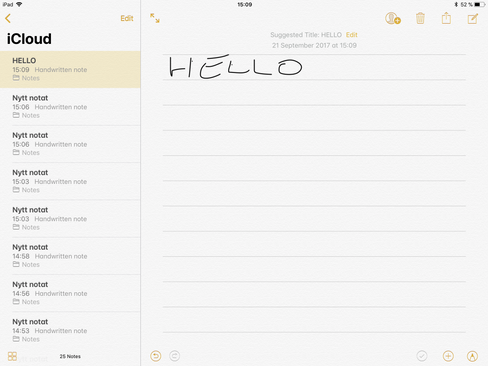Tap the note date 21 September 2017

[314, 45]
